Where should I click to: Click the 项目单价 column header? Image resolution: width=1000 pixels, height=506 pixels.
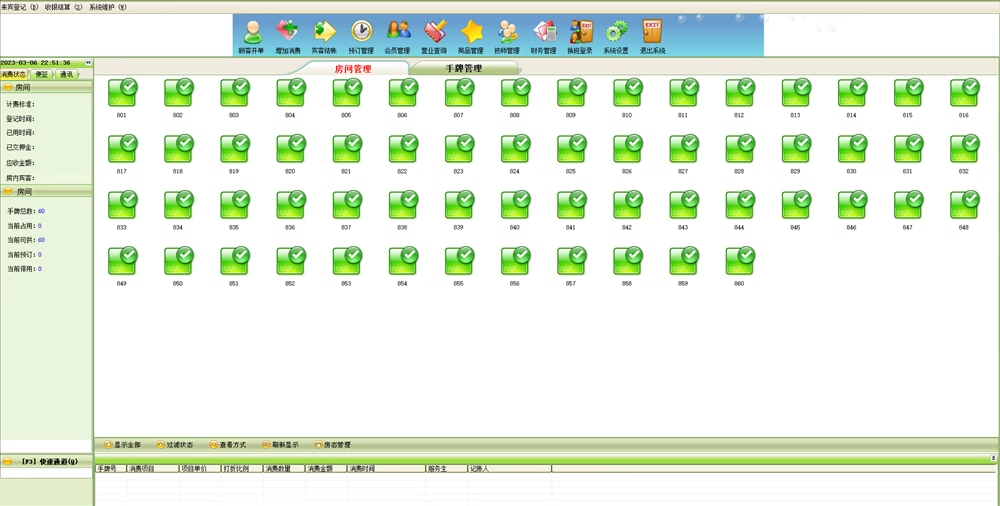click(200, 468)
